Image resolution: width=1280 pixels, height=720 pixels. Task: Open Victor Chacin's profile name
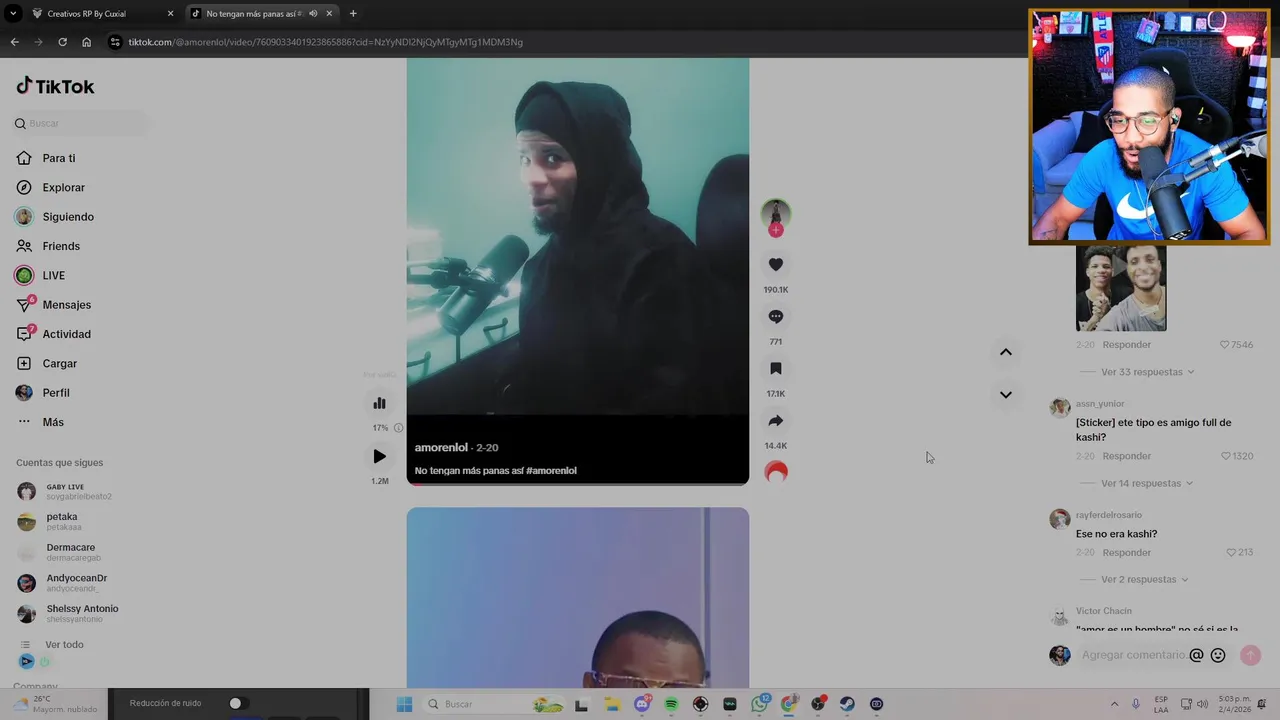point(1104,611)
